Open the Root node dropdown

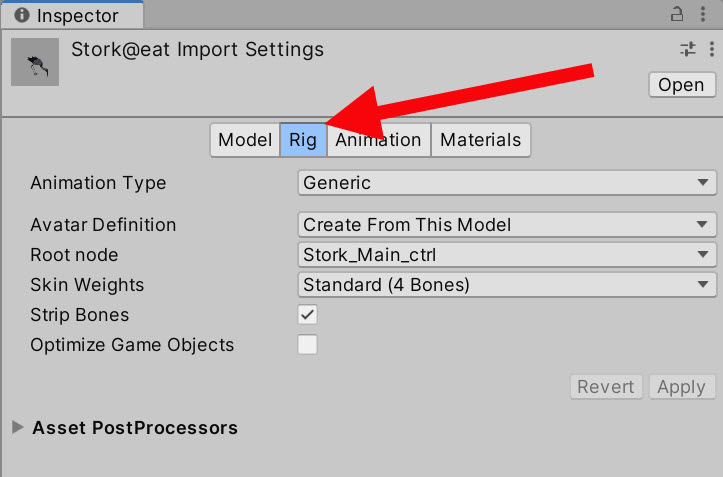(x=507, y=255)
